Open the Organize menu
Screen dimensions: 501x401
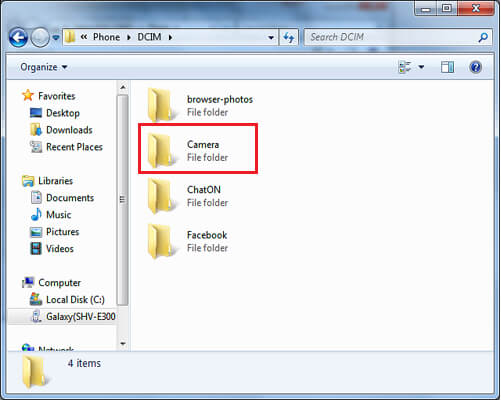click(x=44, y=67)
